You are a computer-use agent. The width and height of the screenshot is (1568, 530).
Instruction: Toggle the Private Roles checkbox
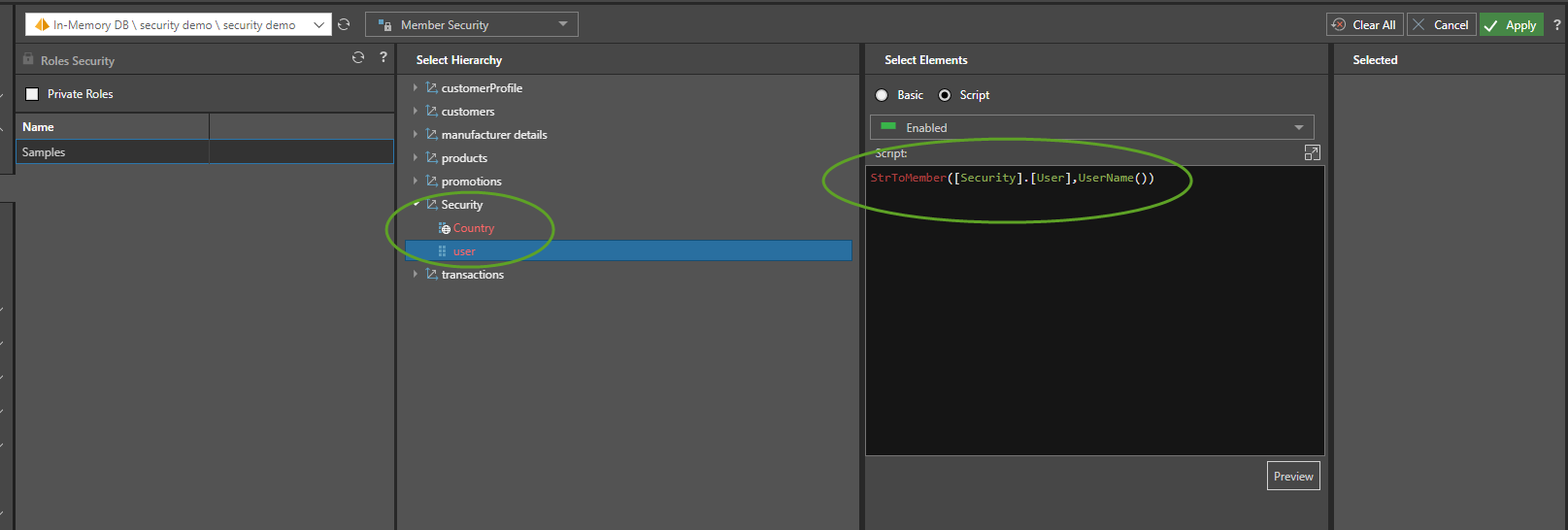32,94
